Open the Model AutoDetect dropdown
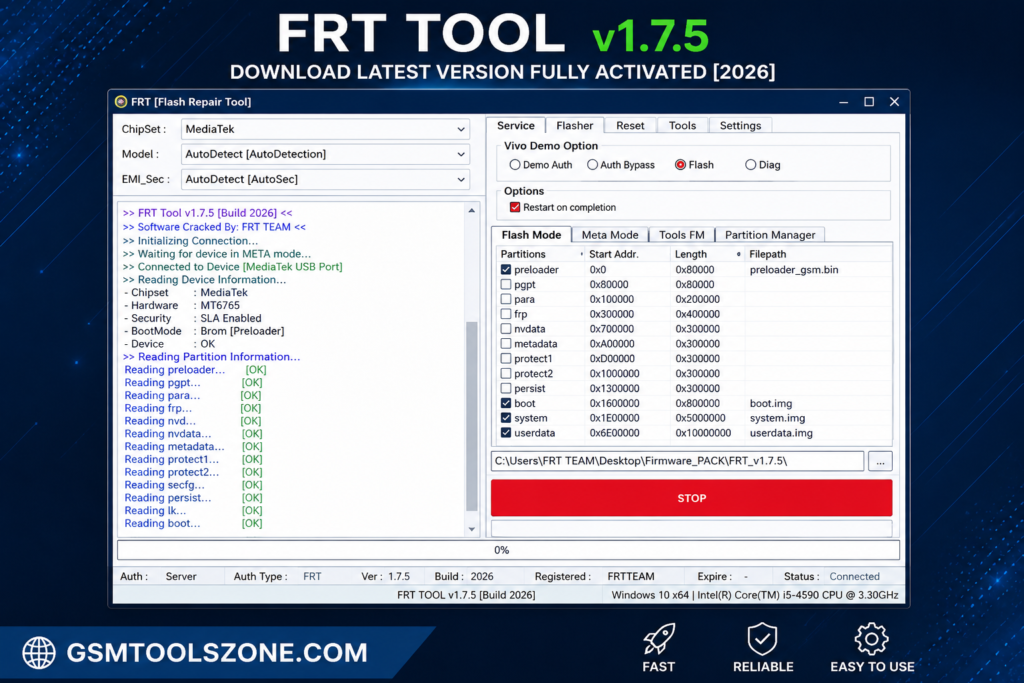Viewport: 1024px width, 683px height. (325, 154)
